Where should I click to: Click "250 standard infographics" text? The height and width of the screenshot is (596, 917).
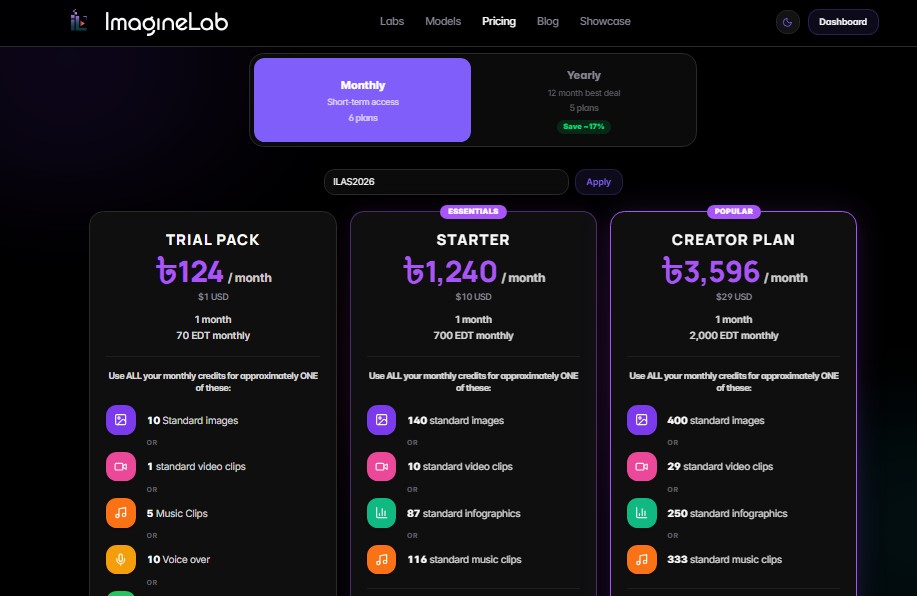[x=727, y=514]
